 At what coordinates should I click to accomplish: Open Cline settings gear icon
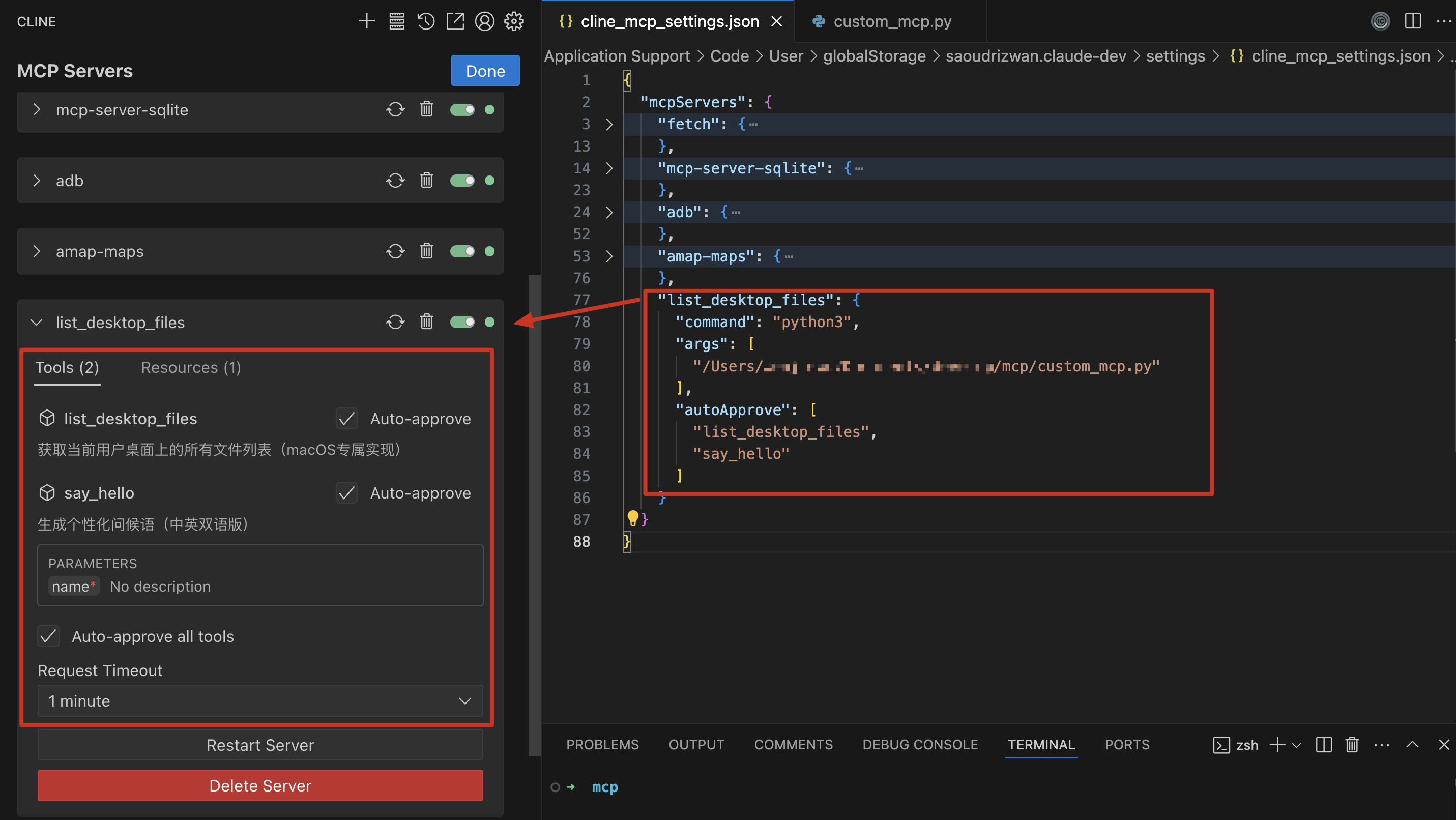514,21
